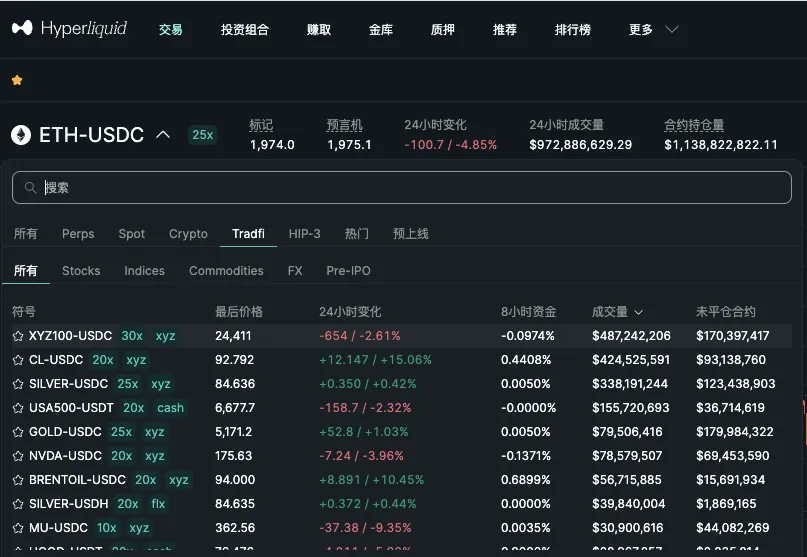Select the USA500-USDT market row
This screenshot has height=557, width=807.
coord(402,408)
